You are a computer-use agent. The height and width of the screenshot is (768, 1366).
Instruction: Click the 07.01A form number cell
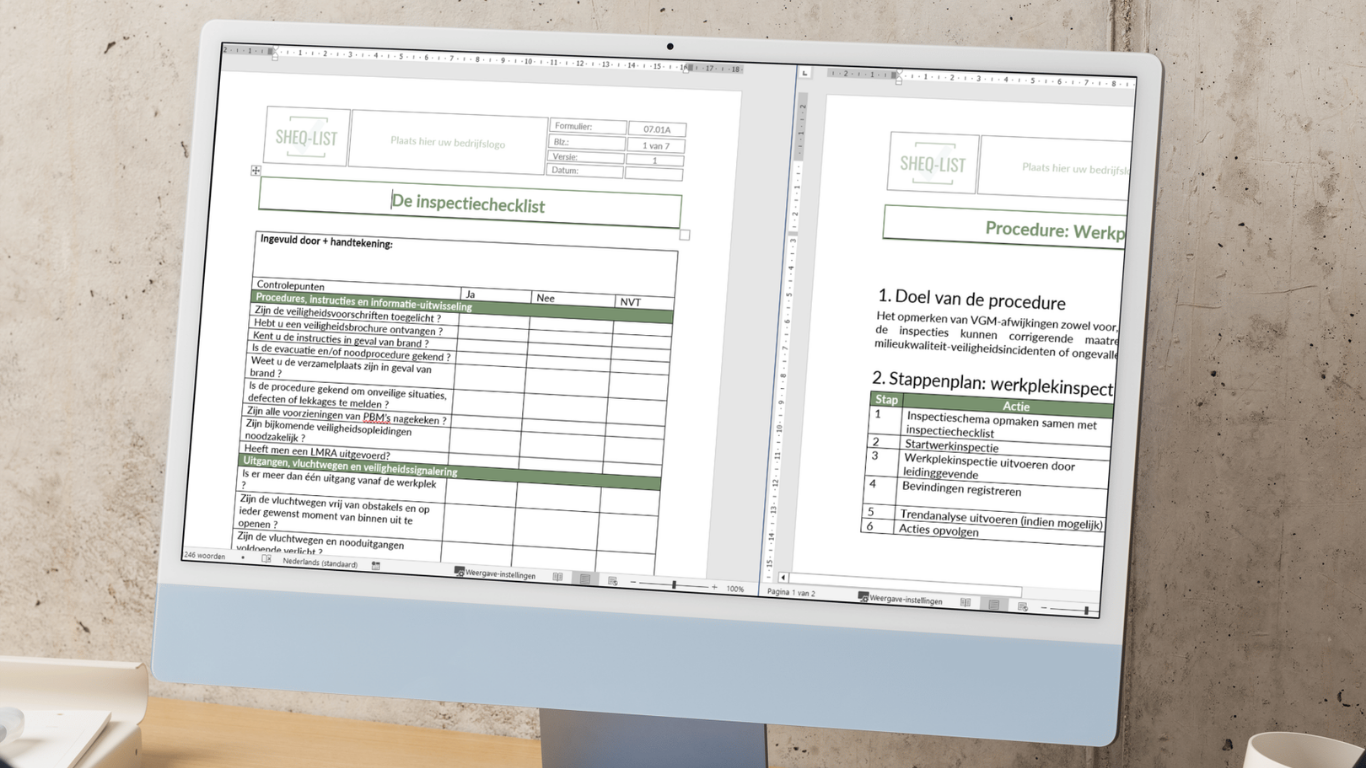[x=657, y=129]
